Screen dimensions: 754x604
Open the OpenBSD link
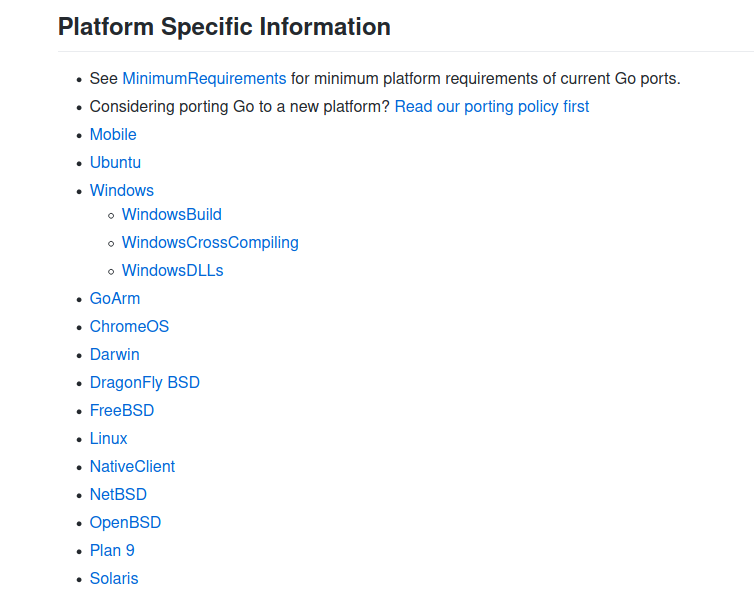pyautogui.click(x=125, y=522)
